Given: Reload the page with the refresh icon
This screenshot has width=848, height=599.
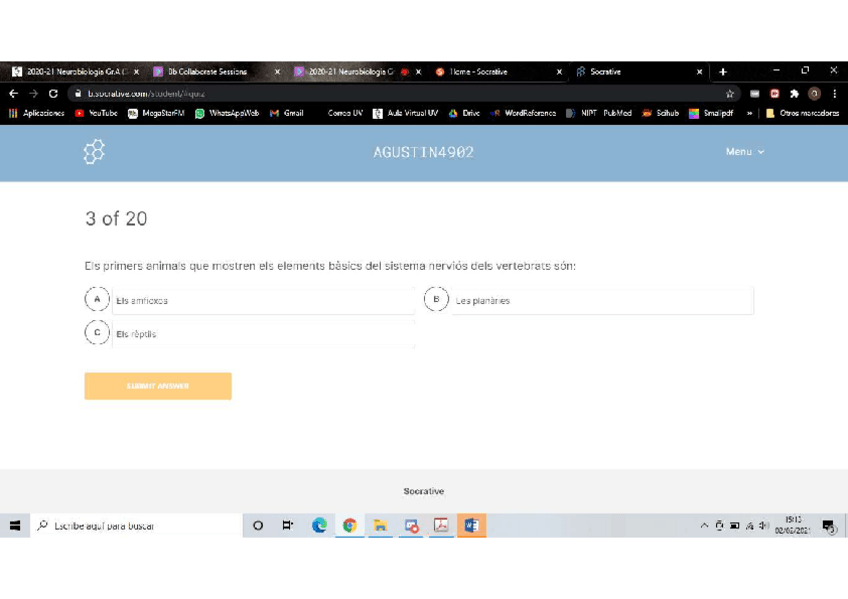Looking at the screenshot, I should pyautogui.click(x=53, y=93).
